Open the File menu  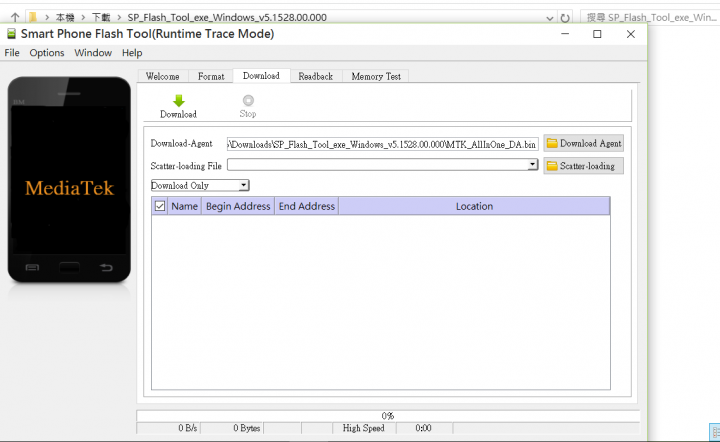tap(12, 53)
